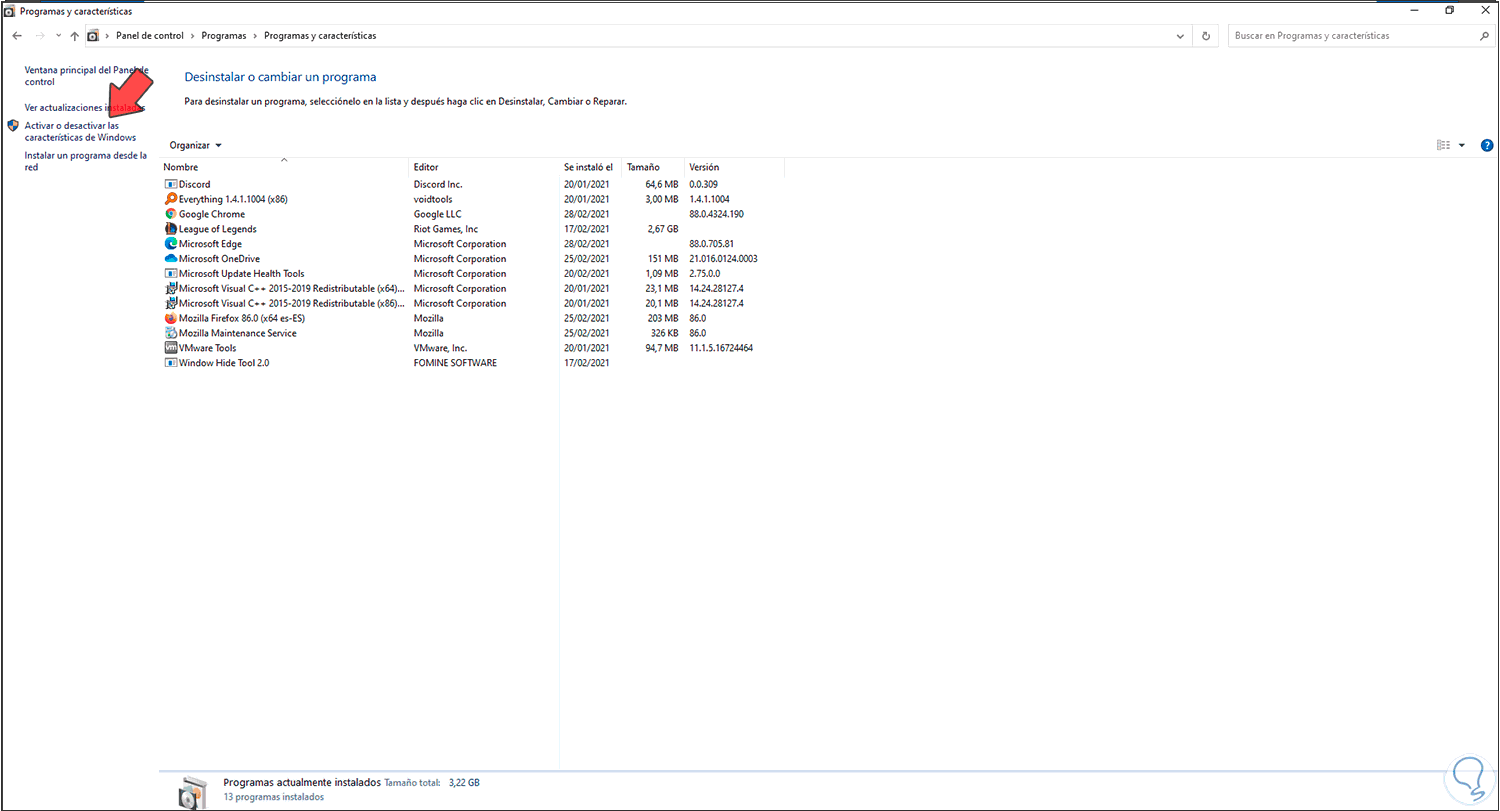Click version 88.0.4324.190 cell

tap(717, 214)
